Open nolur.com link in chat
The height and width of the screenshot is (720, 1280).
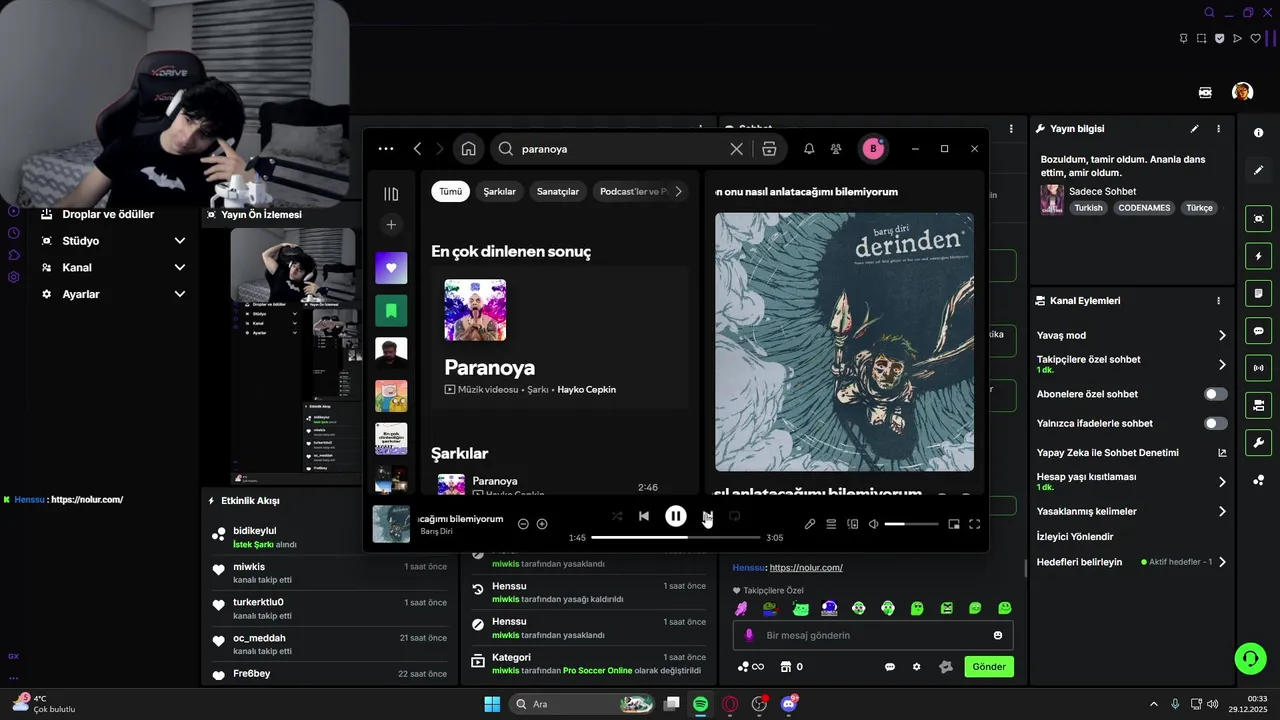pyautogui.click(x=806, y=567)
